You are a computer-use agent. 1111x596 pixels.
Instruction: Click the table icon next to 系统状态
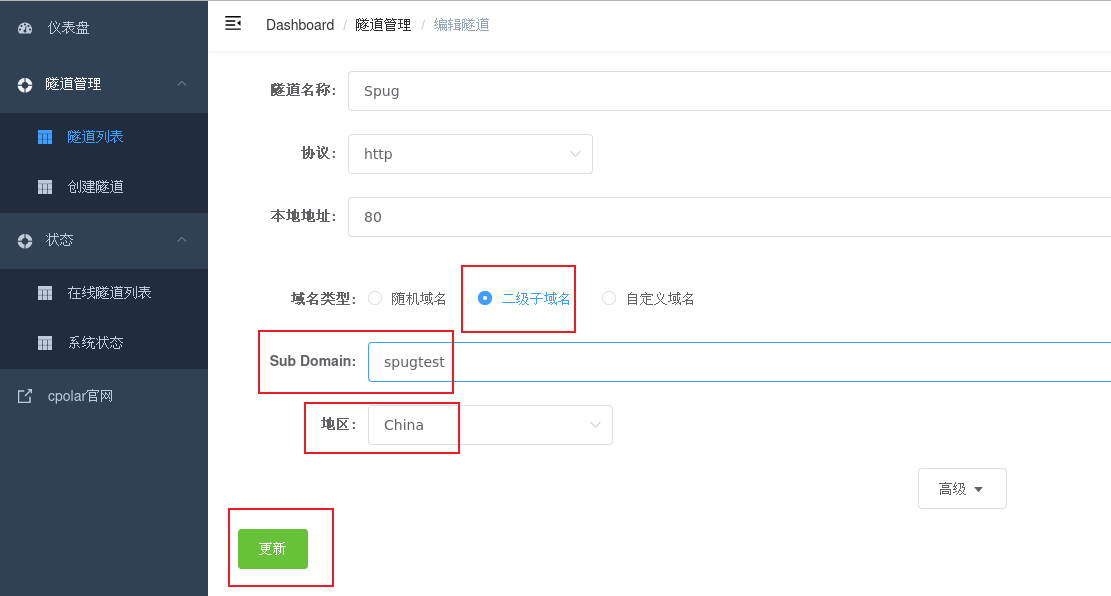pos(45,344)
